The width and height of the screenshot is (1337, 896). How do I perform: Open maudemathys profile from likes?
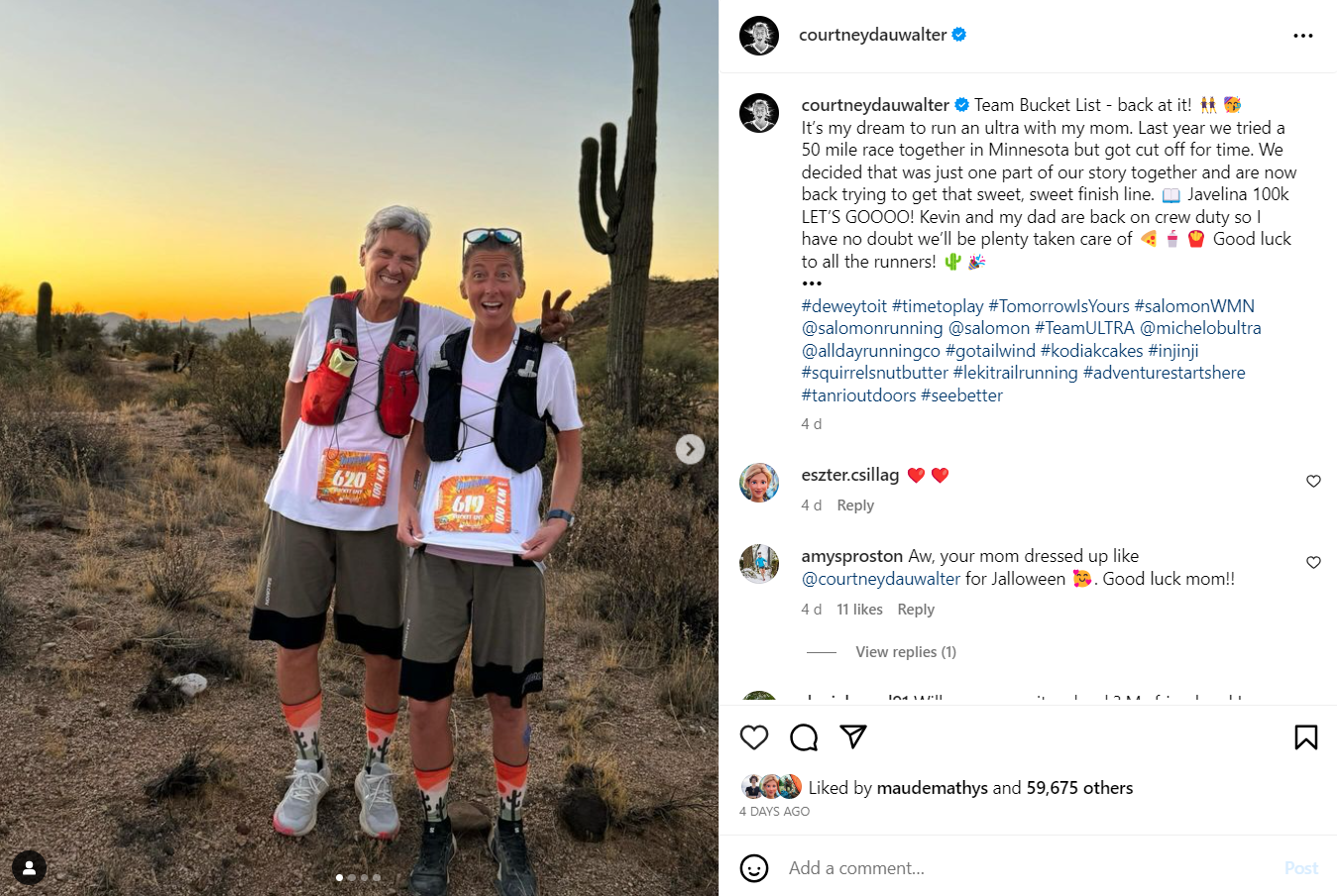click(932, 788)
